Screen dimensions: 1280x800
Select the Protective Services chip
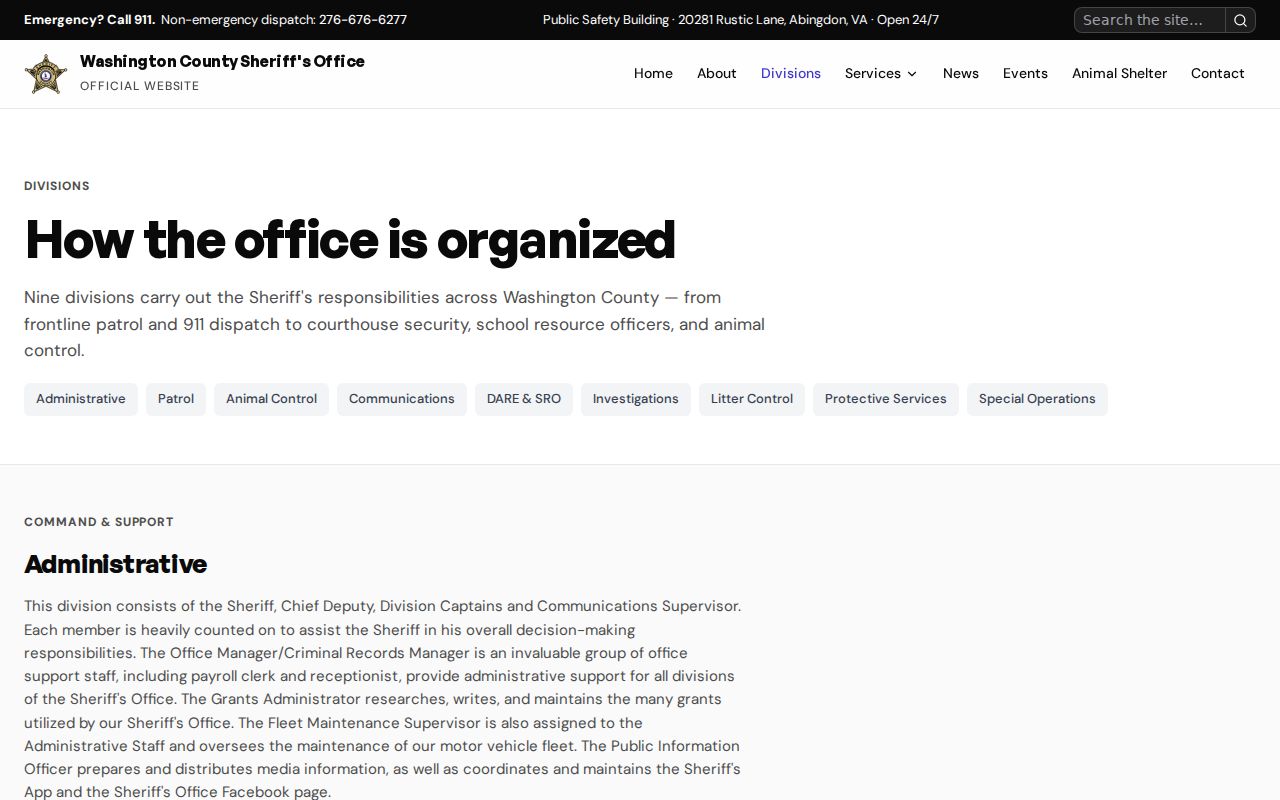pos(886,399)
